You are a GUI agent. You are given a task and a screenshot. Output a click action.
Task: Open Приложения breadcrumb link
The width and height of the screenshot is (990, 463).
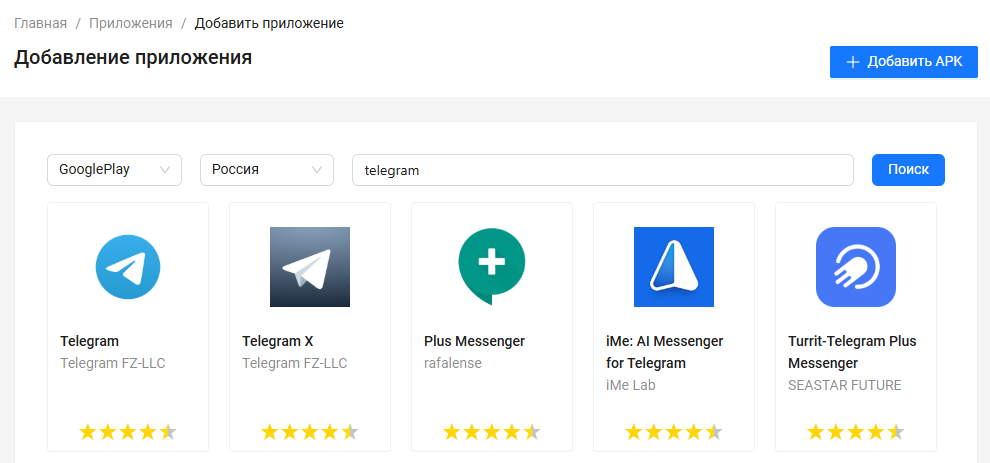131,23
